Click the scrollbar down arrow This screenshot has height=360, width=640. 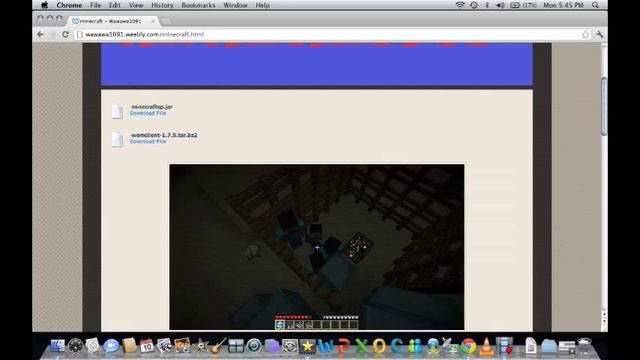tap(604, 322)
